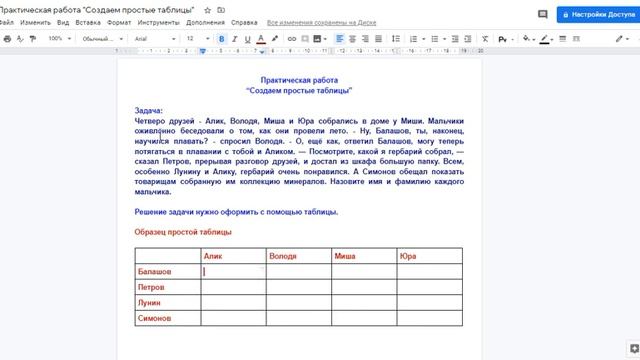
Task: Move the document to a folder
Action: pos(221,10)
